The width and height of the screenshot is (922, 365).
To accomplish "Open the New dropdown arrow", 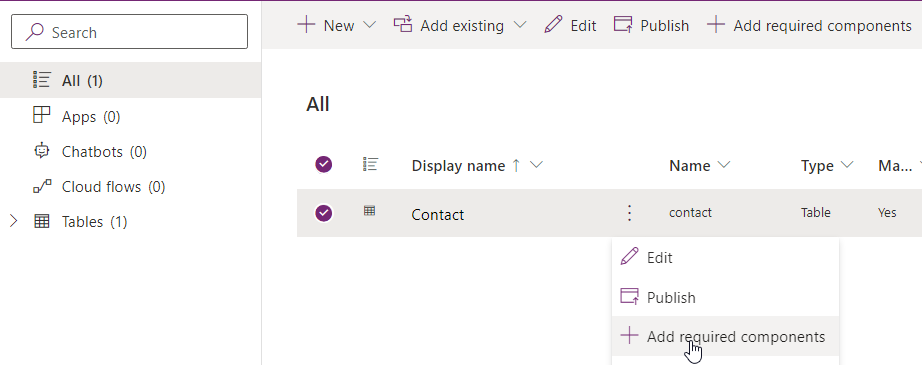I will pos(369,25).
